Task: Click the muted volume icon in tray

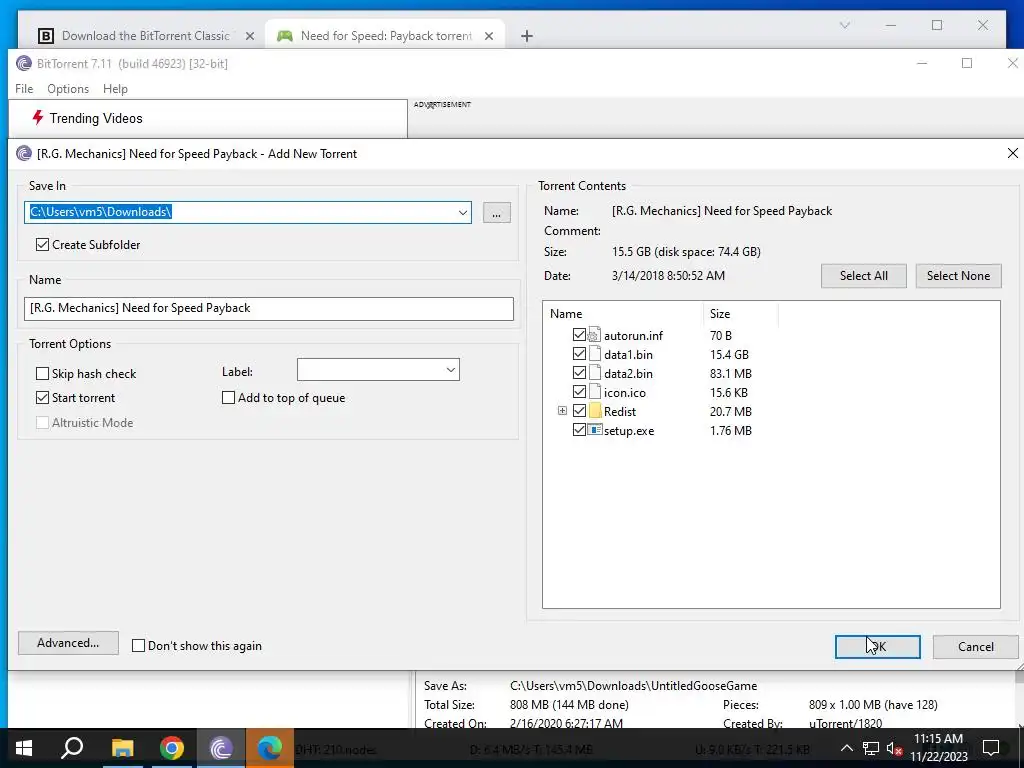Action: pos(895,748)
